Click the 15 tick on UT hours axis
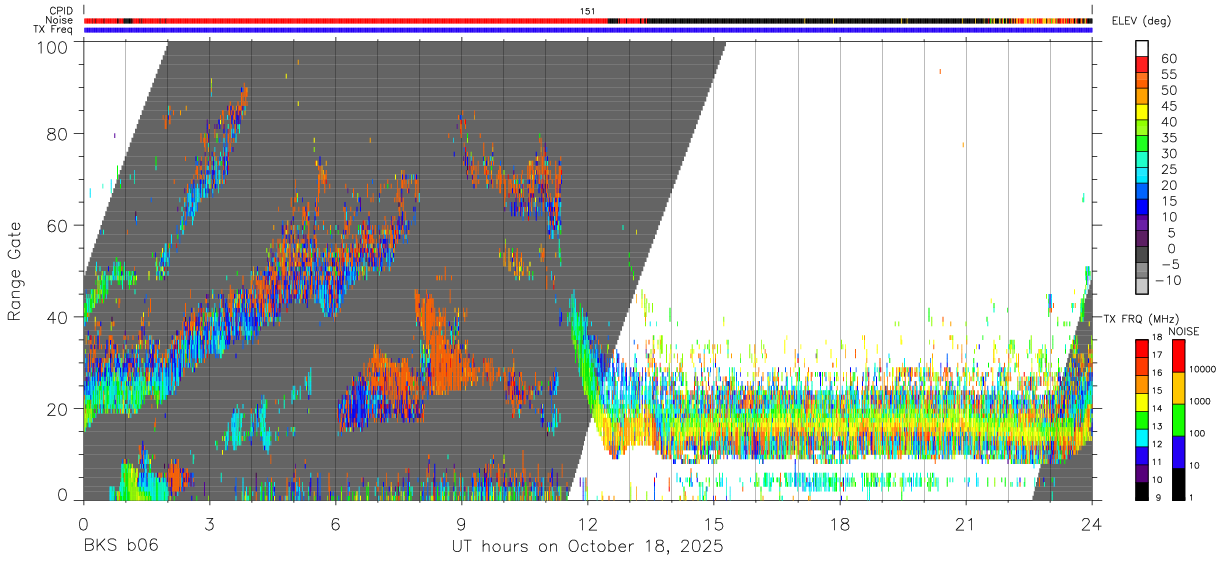 [x=714, y=523]
